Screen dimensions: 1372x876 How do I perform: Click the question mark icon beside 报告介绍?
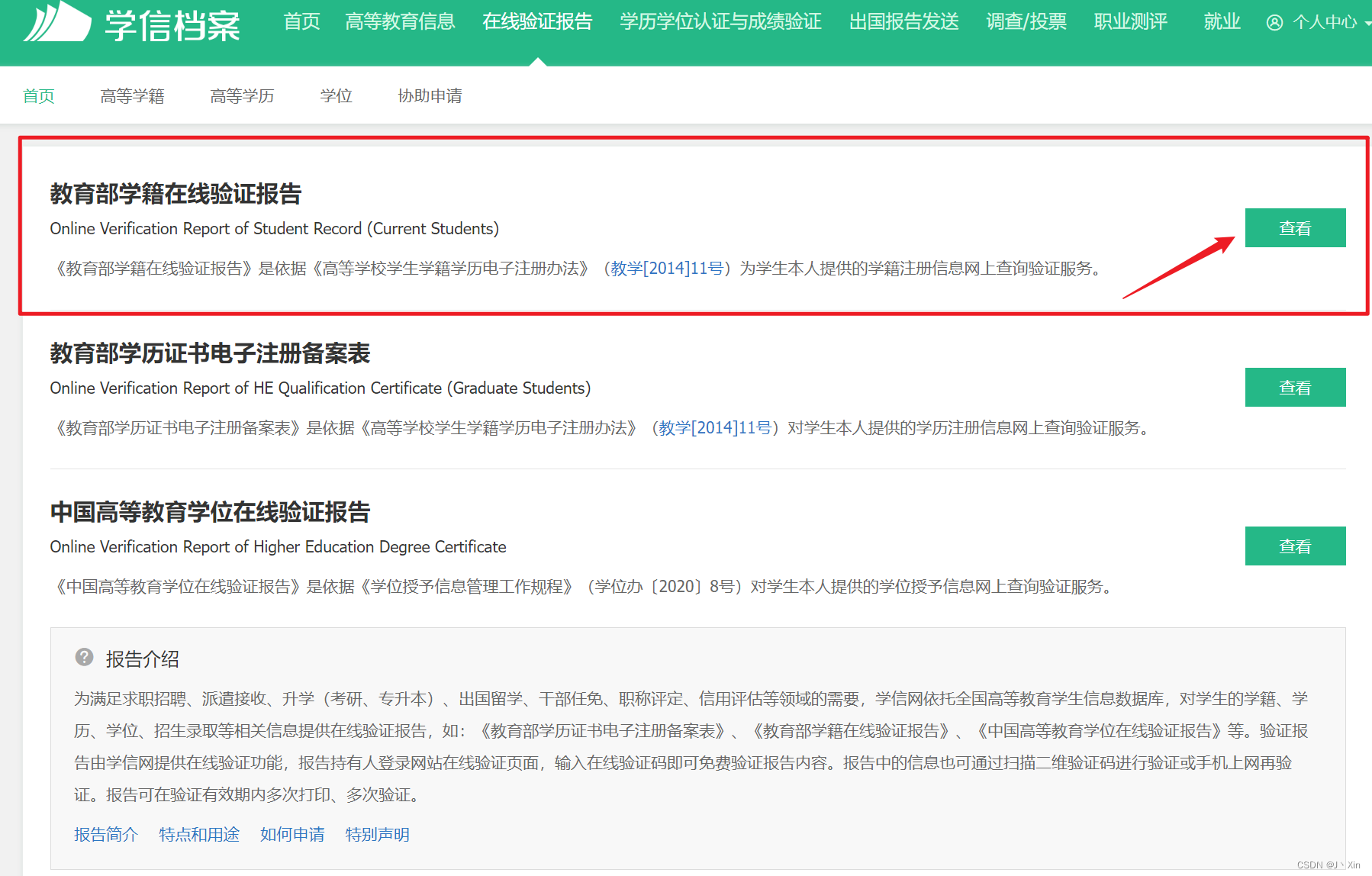pyautogui.click(x=84, y=657)
